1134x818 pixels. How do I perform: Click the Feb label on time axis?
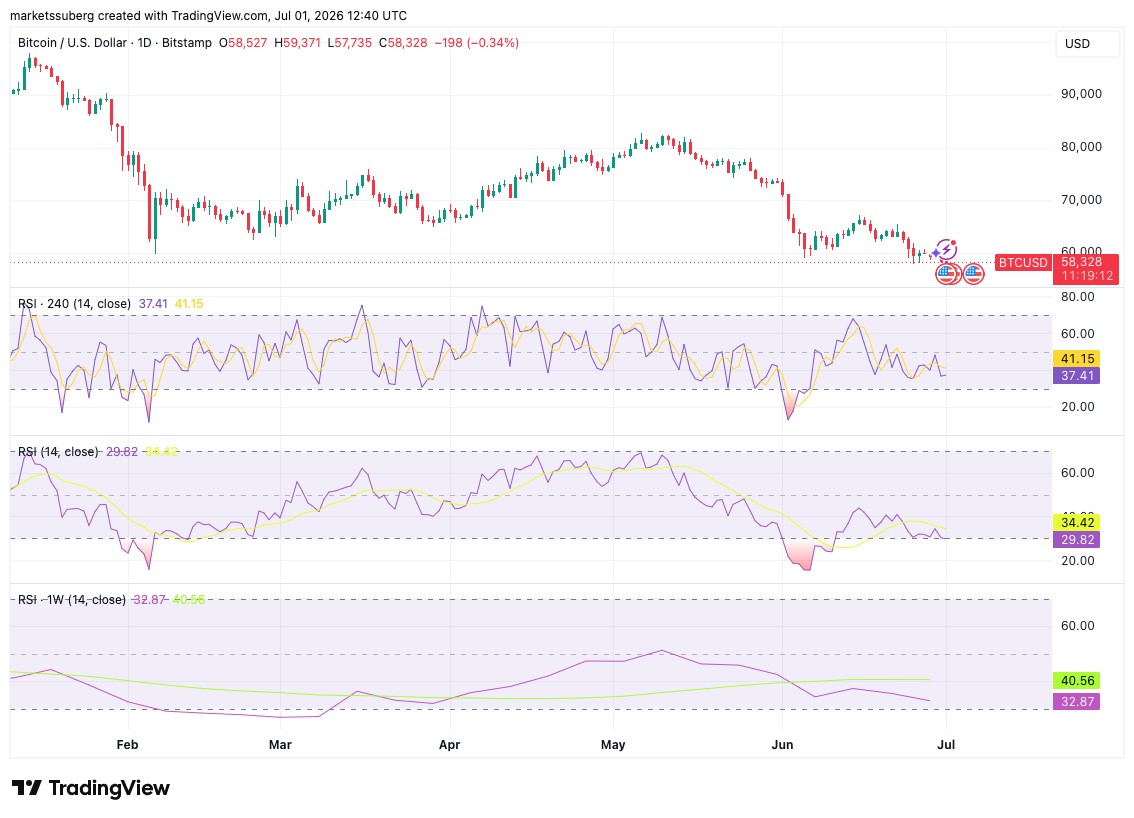coord(127,744)
